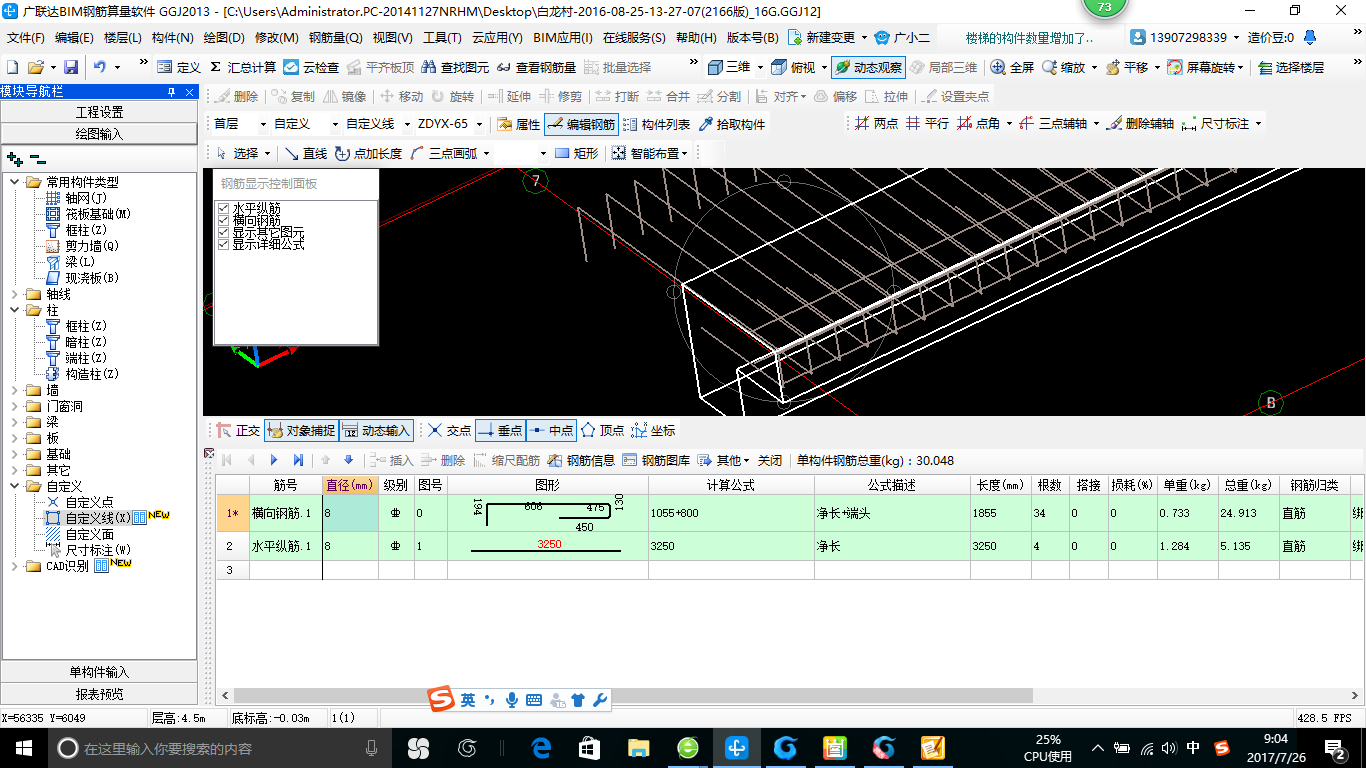
Task: Open 构件列表 component list
Action: pos(656,124)
